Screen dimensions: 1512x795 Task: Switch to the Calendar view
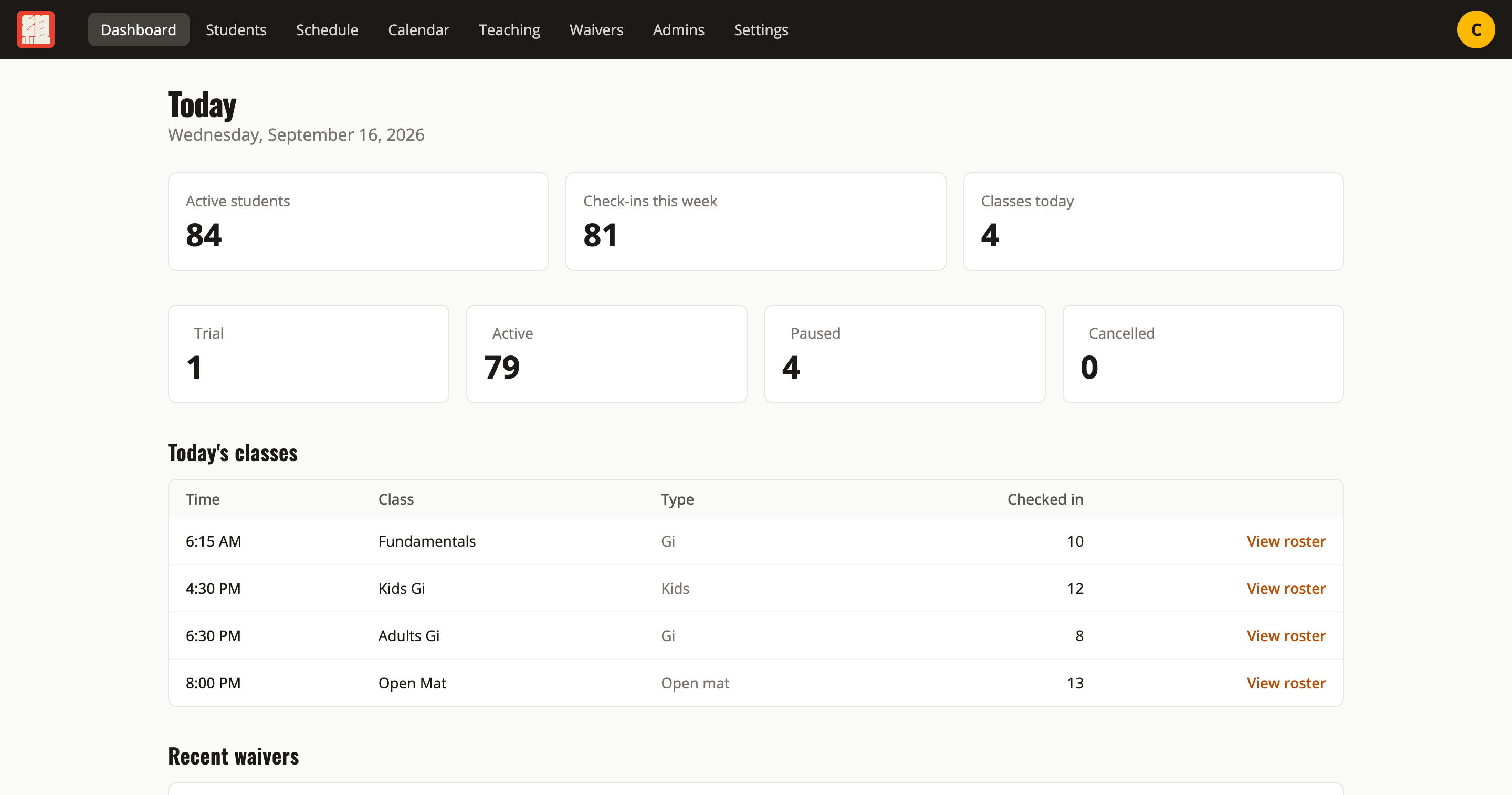point(418,29)
